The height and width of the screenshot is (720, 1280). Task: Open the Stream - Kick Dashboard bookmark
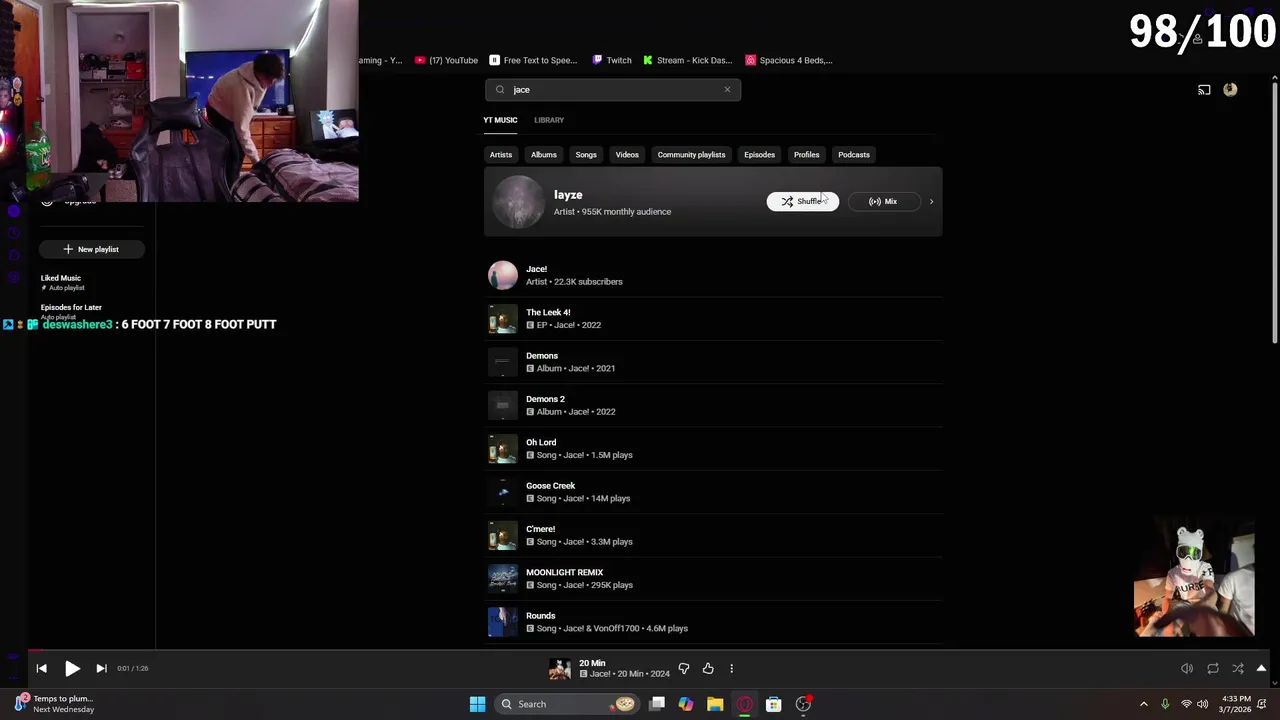click(688, 60)
